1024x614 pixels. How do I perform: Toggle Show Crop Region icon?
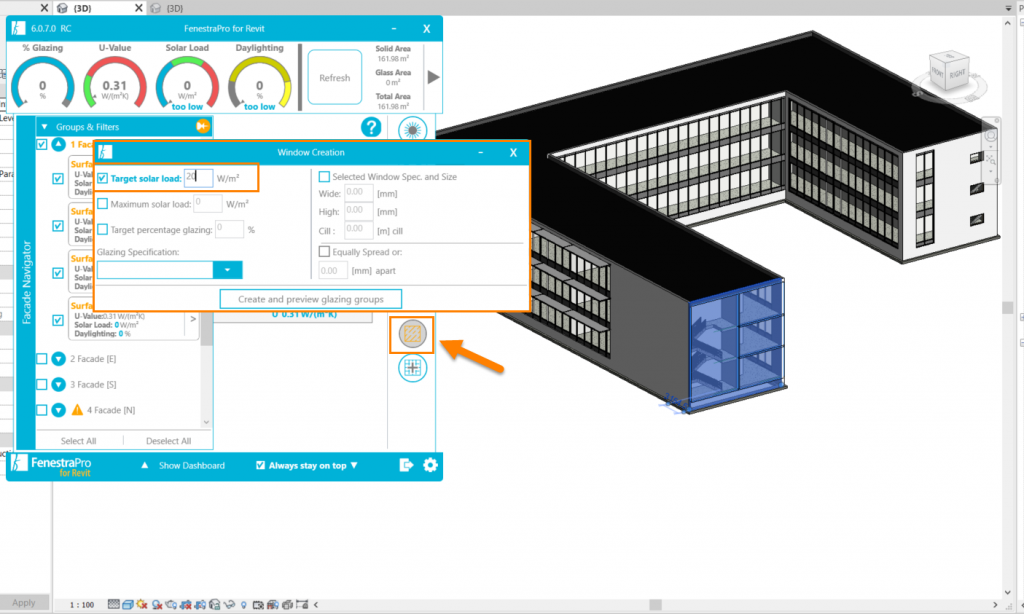click(x=200, y=605)
